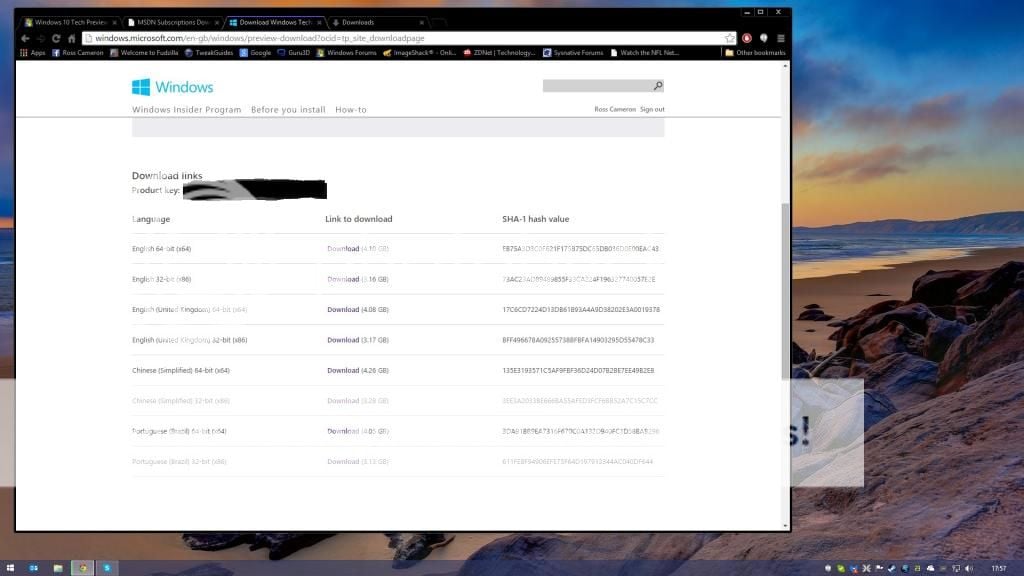The height and width of the screenshot is (576, 1024).
Task: Click the scrollbar down arrow
Action: click(785, 526)
